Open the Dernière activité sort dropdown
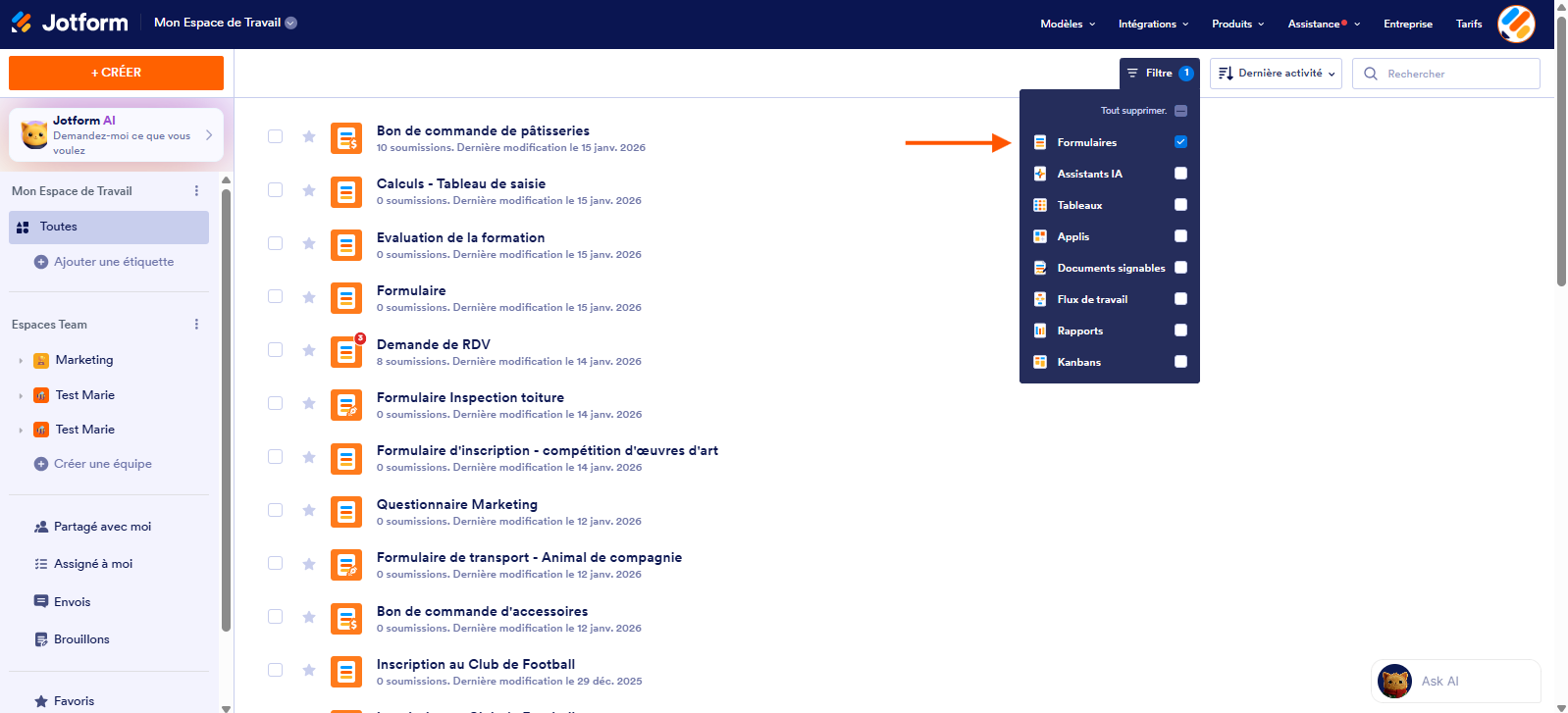Screen dimensions: 1568x713 (1276, 74)
